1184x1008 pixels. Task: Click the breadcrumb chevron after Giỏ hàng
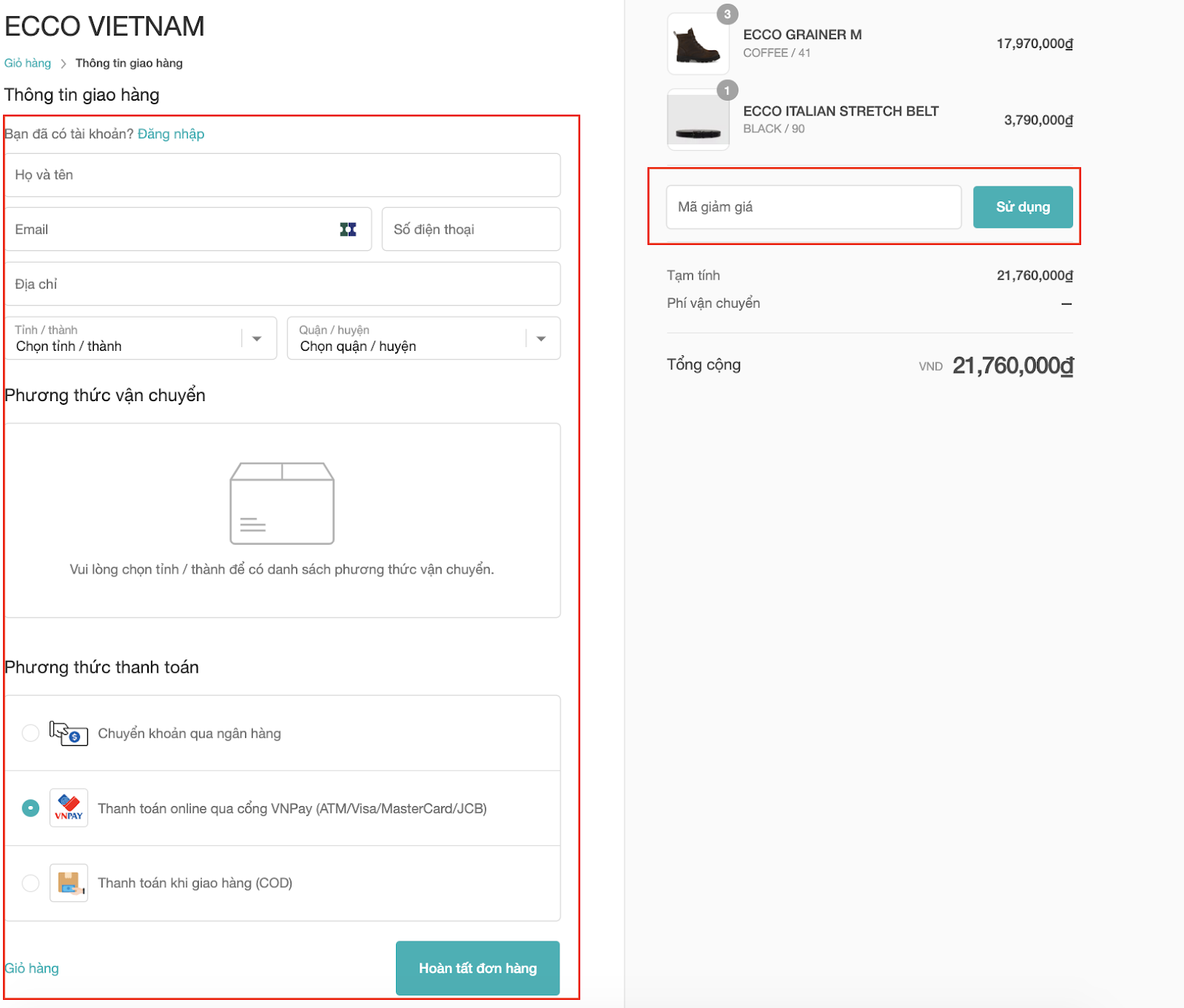coord(63,64)
